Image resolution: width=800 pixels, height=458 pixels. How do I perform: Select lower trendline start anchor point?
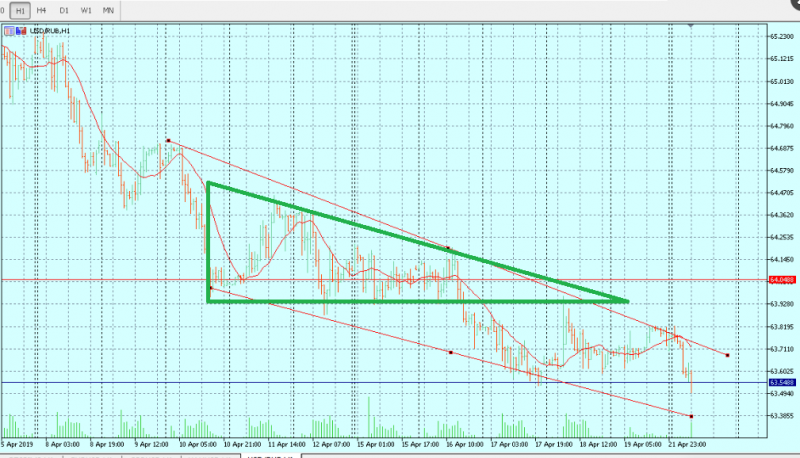tap(211, 288)
